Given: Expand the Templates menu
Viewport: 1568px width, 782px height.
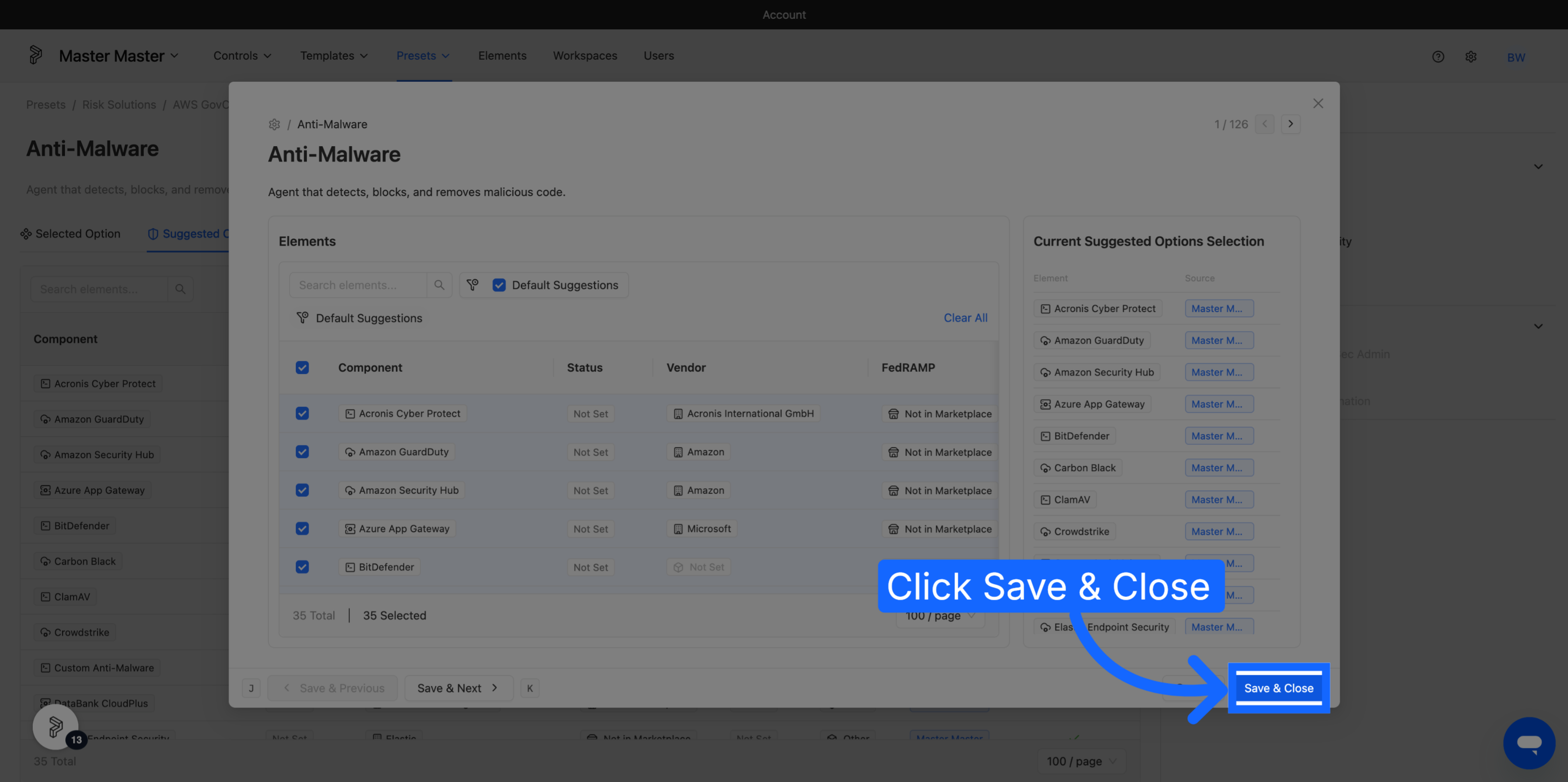Looking at the screenshot, I should (x=334, y=55).
